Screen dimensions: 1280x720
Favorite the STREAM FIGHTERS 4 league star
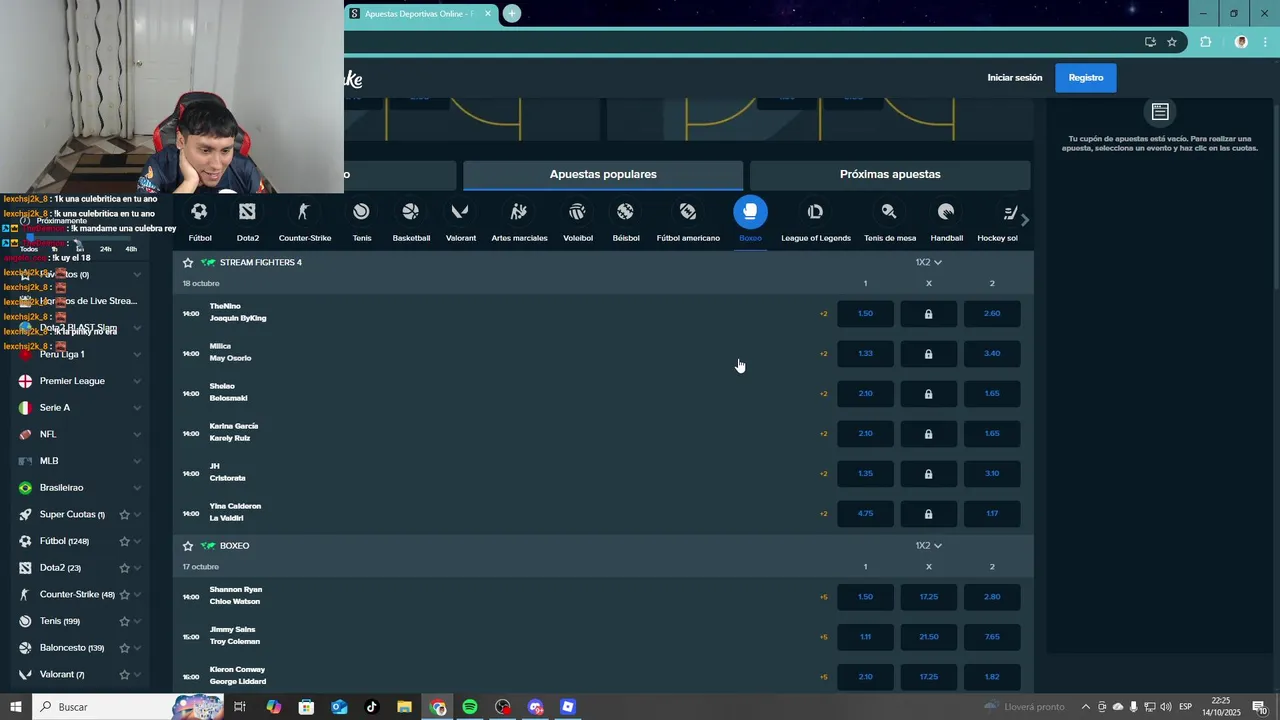(187, 262)
